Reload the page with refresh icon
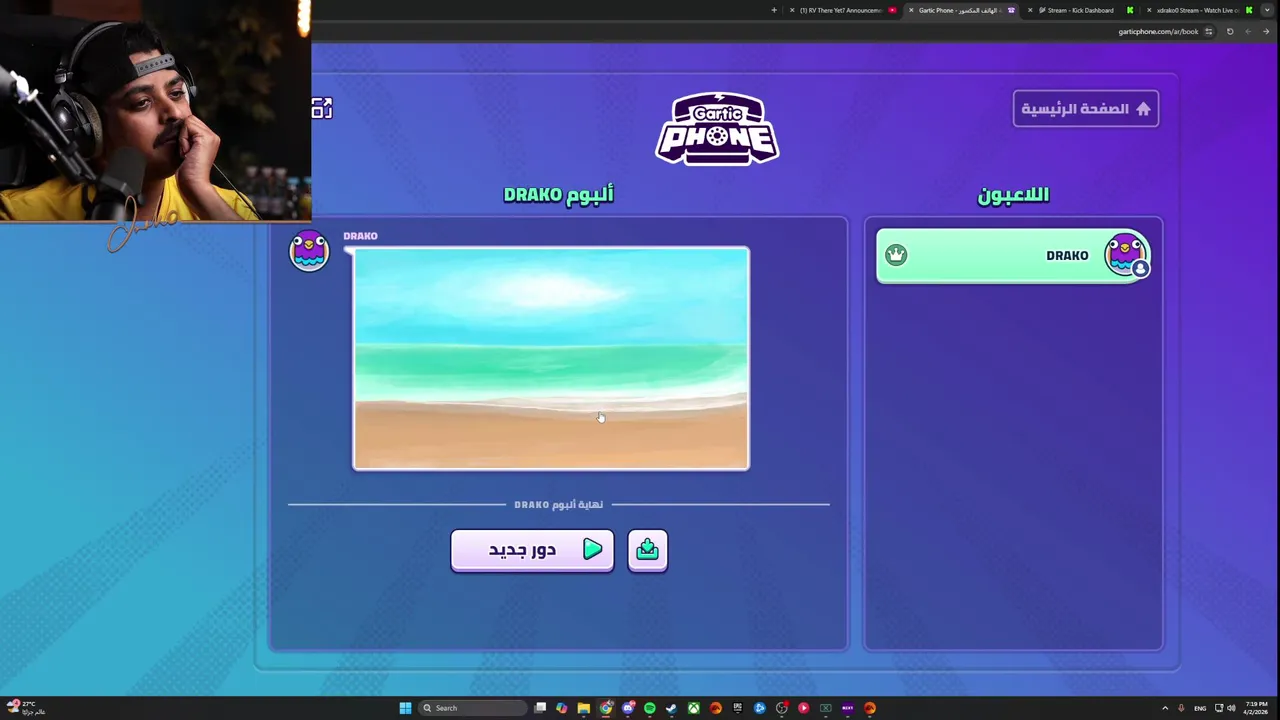The height and width of the screenshot is (720, 1280). coord(1230,31)
